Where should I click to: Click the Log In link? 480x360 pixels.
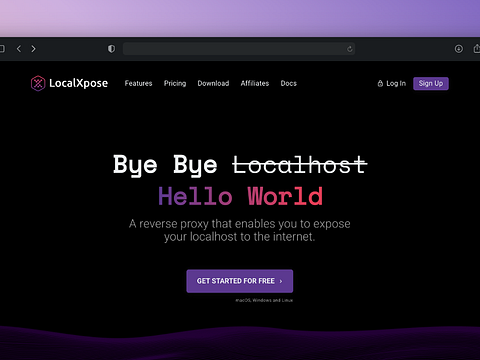tap(392, 83)
